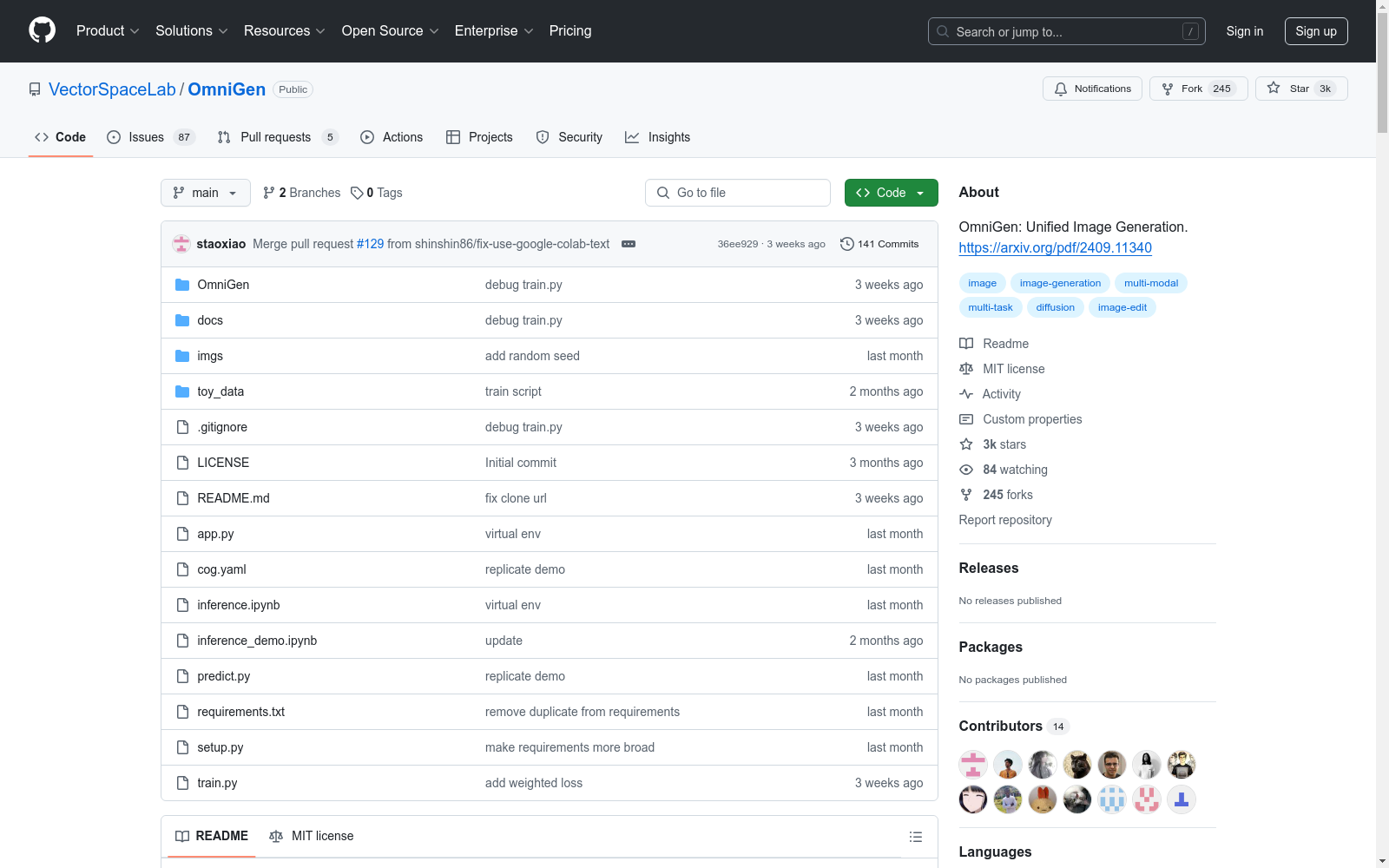Switch to the Insights tab
The height and width of the screenshot is (868, 1389).
click(x=657, y=137)
